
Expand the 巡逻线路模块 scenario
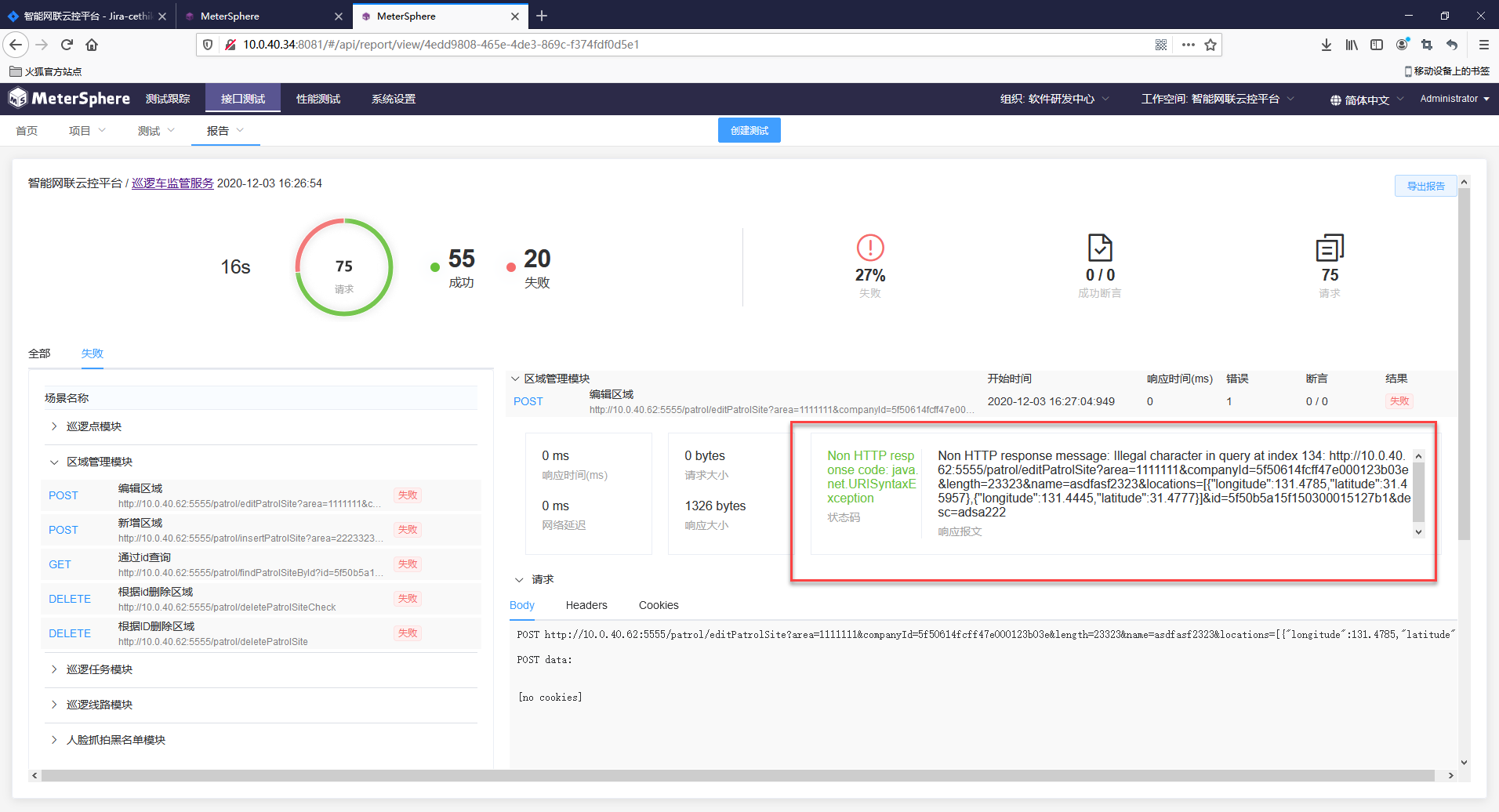point(54,705)
